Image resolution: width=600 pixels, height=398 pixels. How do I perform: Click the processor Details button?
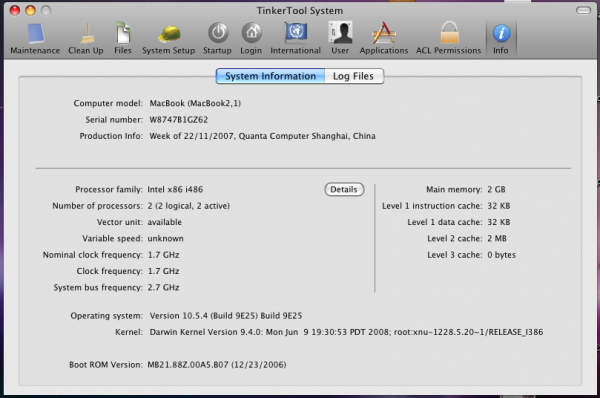coord(344,189)
